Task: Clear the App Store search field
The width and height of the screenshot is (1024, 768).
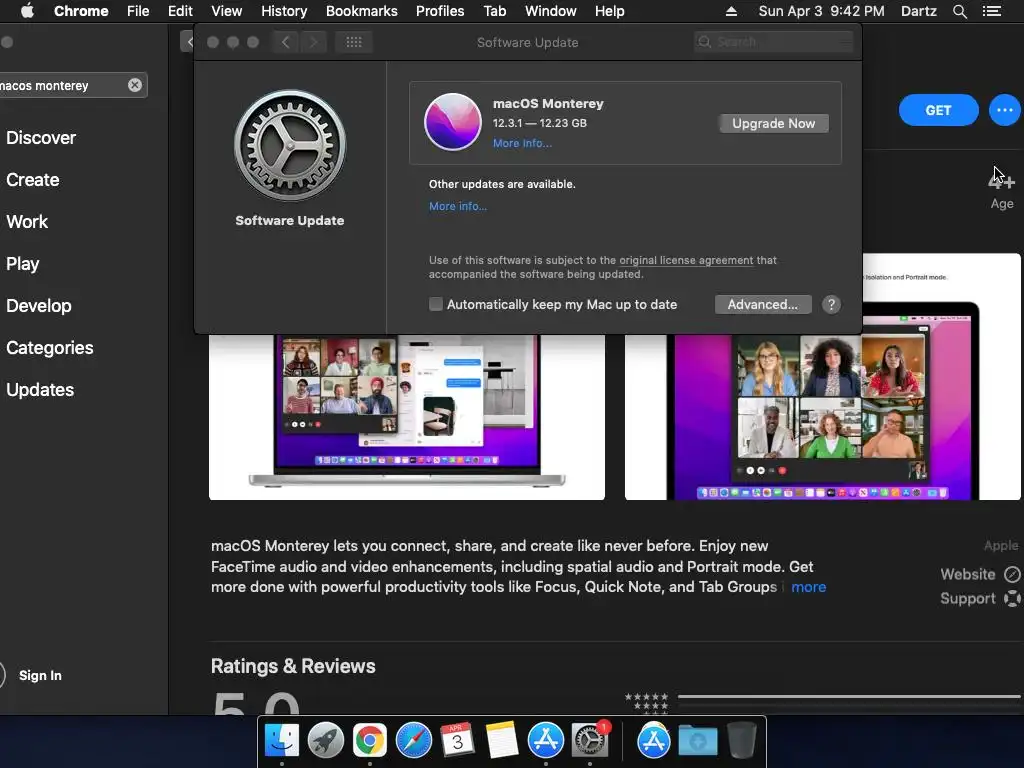Action: click(x=135, y=85)
